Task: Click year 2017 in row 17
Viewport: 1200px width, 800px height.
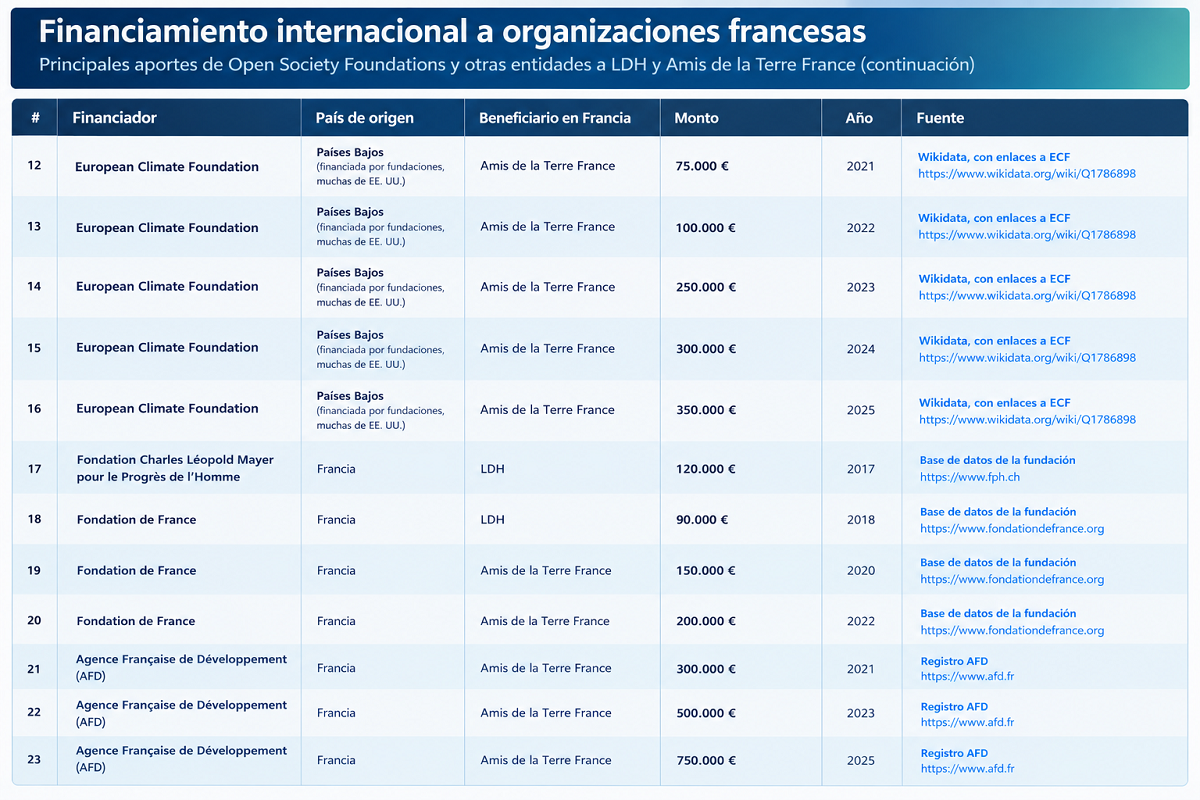Action: [x=860, y=469]
